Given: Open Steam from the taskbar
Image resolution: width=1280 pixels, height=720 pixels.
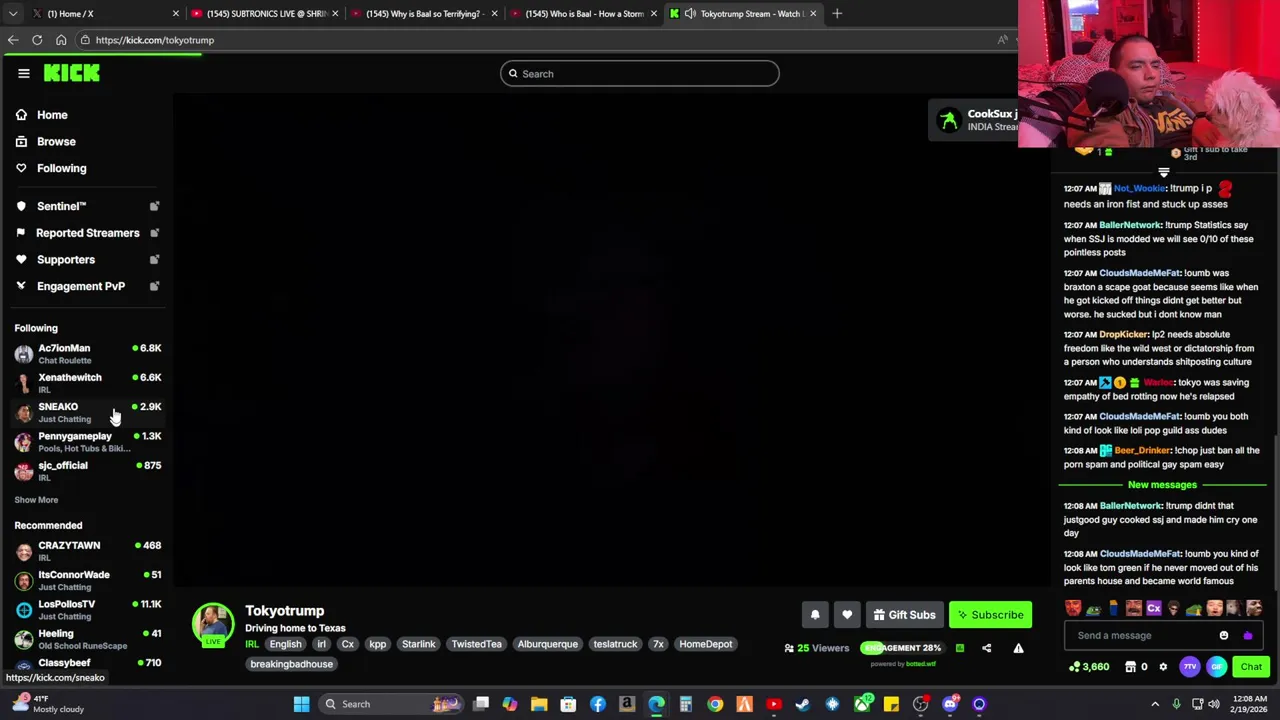Looking at the screenshot, I should click(802, 704).
